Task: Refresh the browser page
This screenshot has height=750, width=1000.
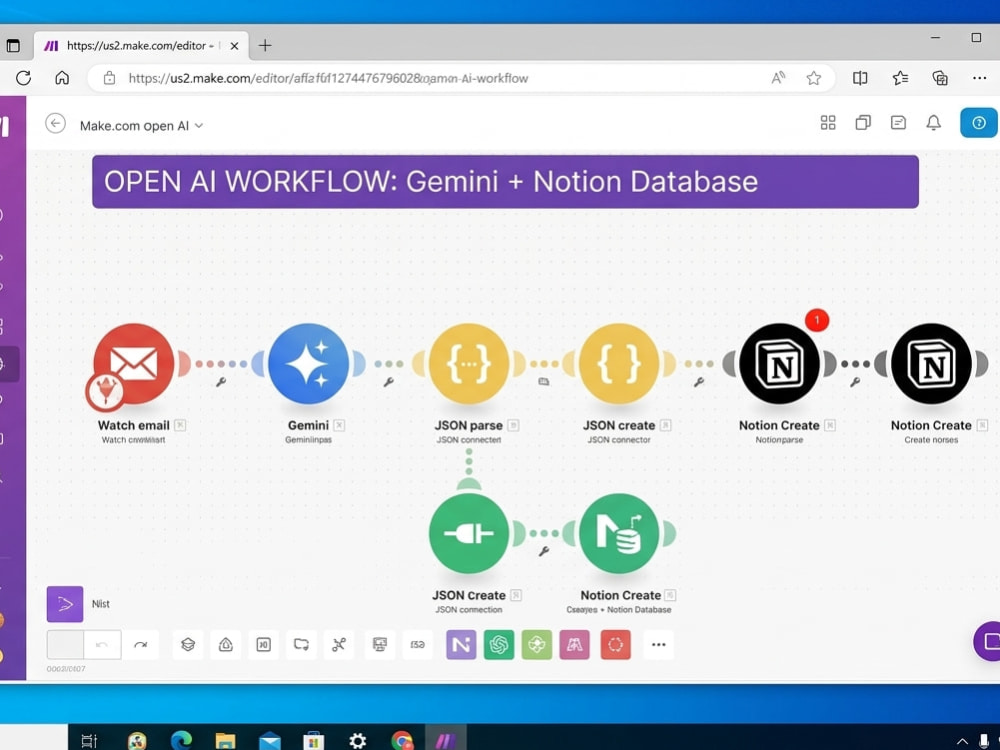Action: [24, 78]
